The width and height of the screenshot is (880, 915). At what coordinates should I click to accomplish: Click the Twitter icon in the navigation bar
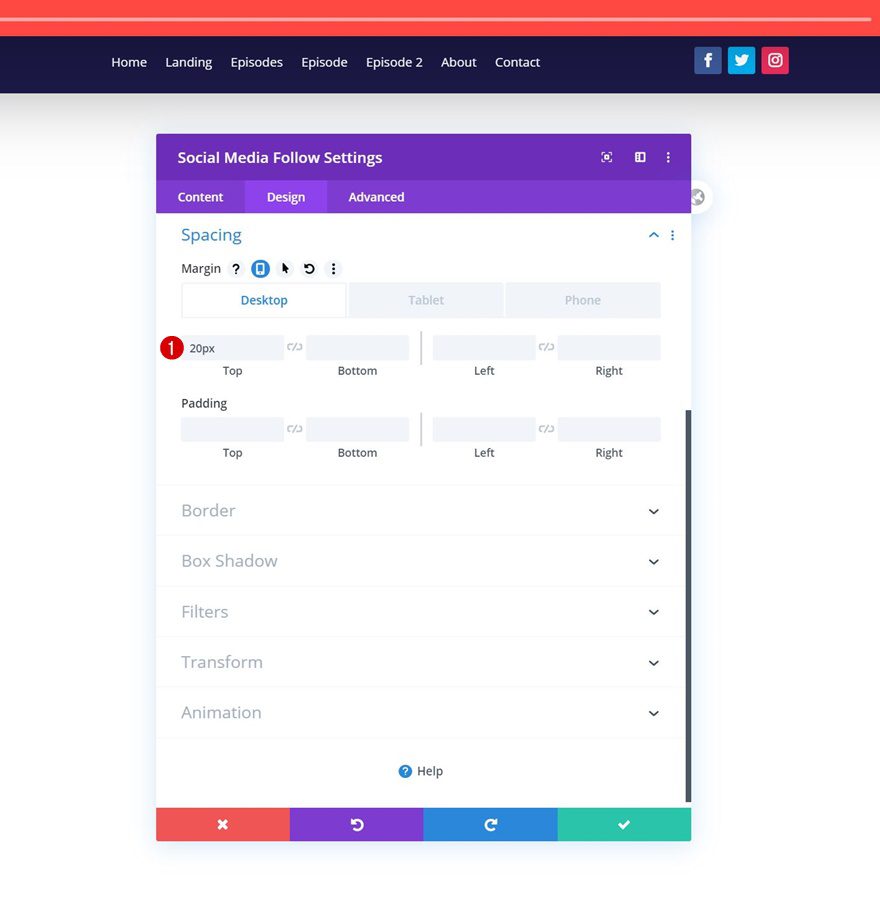741,60
